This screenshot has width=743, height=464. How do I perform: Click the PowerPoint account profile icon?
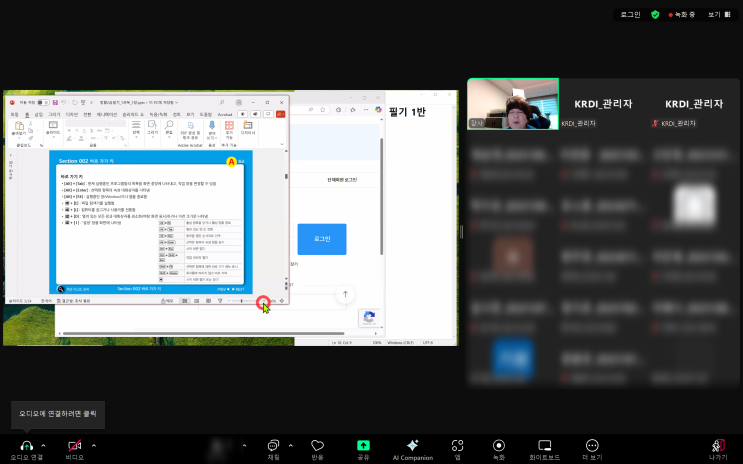click(x=239, y=102)
